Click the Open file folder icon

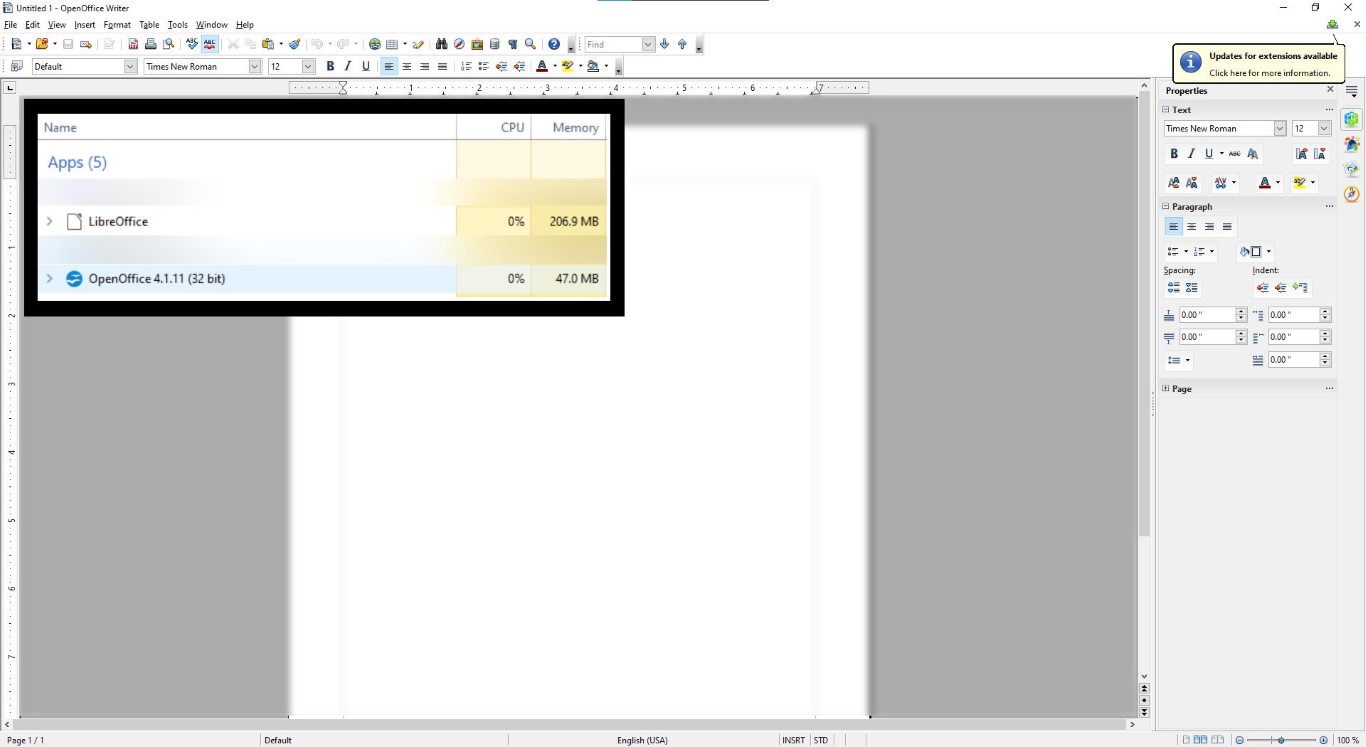[x=41, y=44]
